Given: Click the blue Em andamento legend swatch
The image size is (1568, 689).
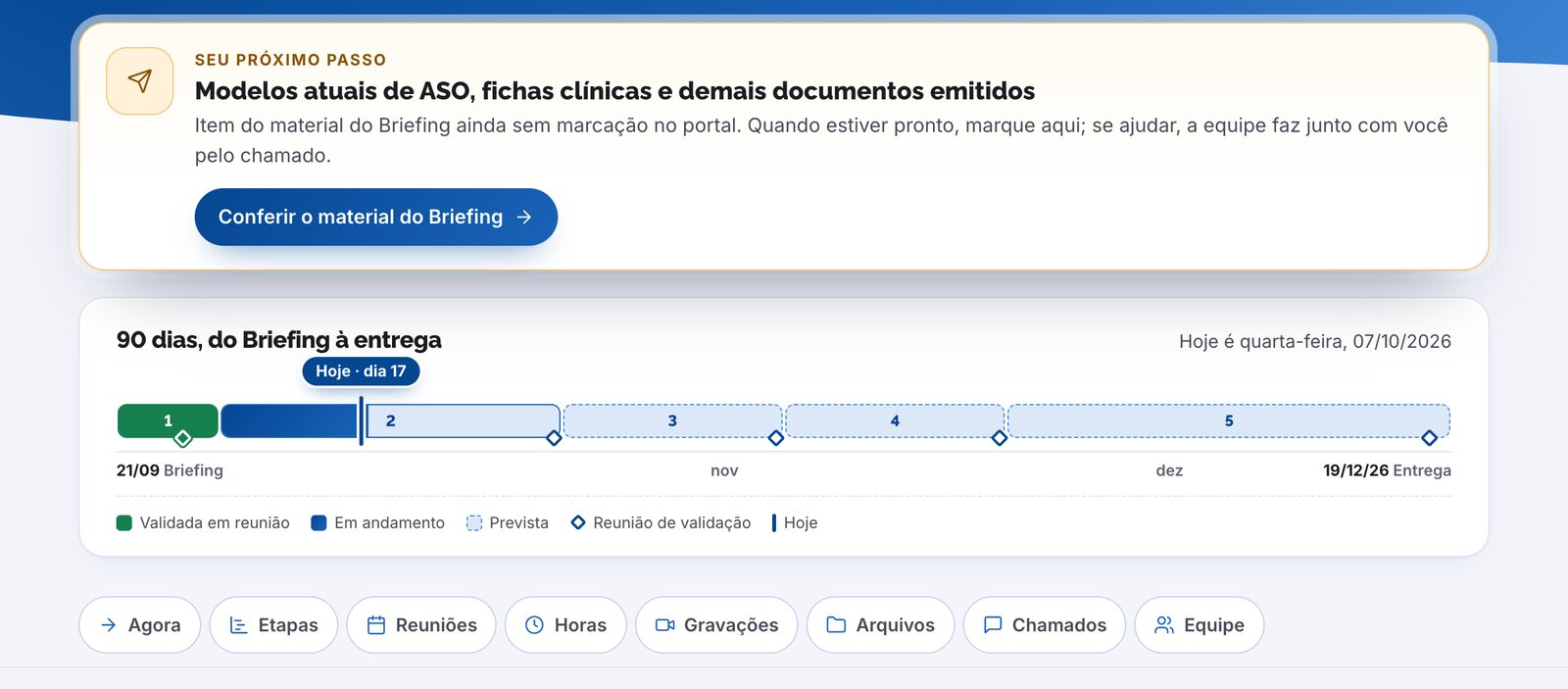Looking at the screenshot, I should [318, 523].
